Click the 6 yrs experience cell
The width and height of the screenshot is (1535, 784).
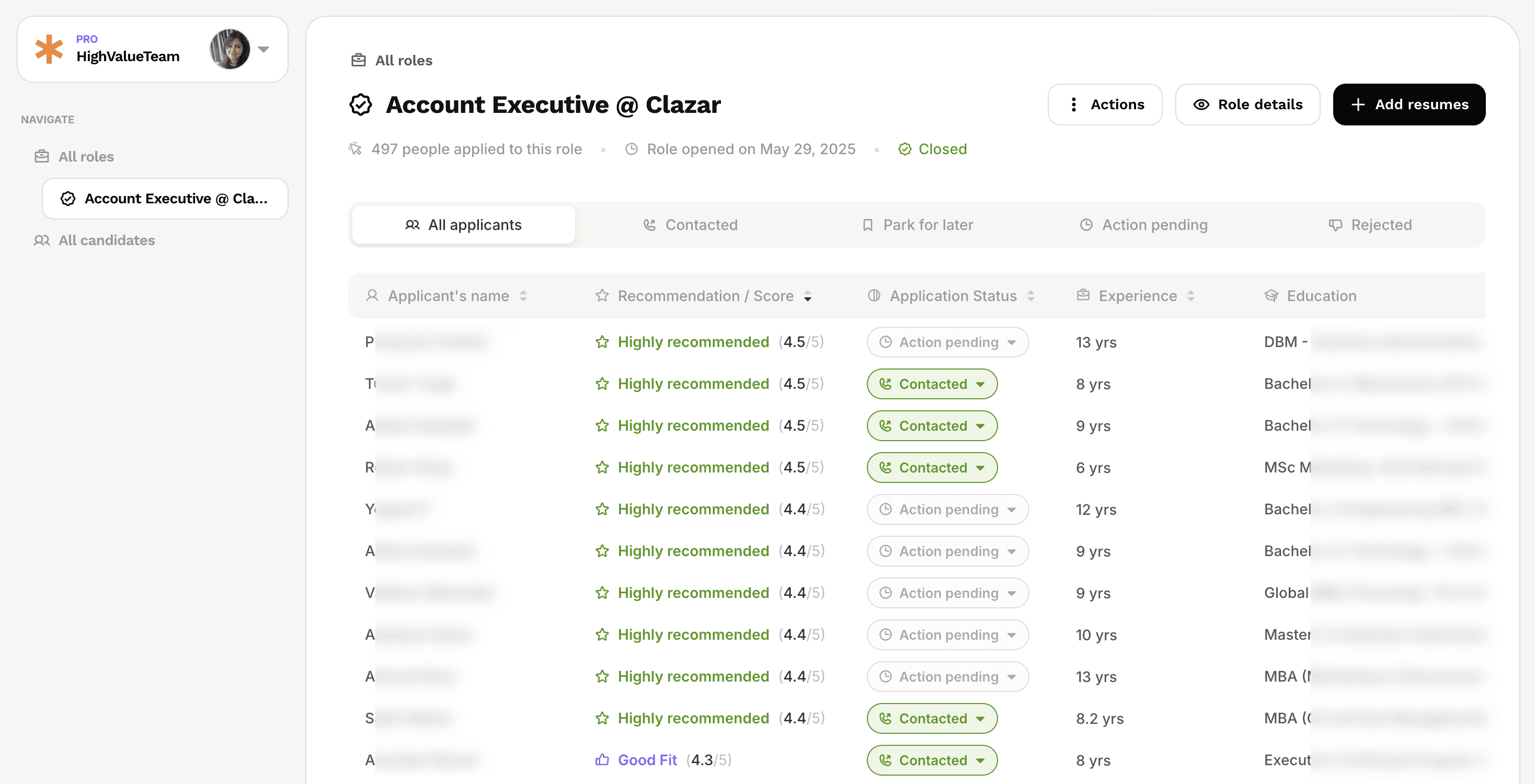click(1093, 468)
